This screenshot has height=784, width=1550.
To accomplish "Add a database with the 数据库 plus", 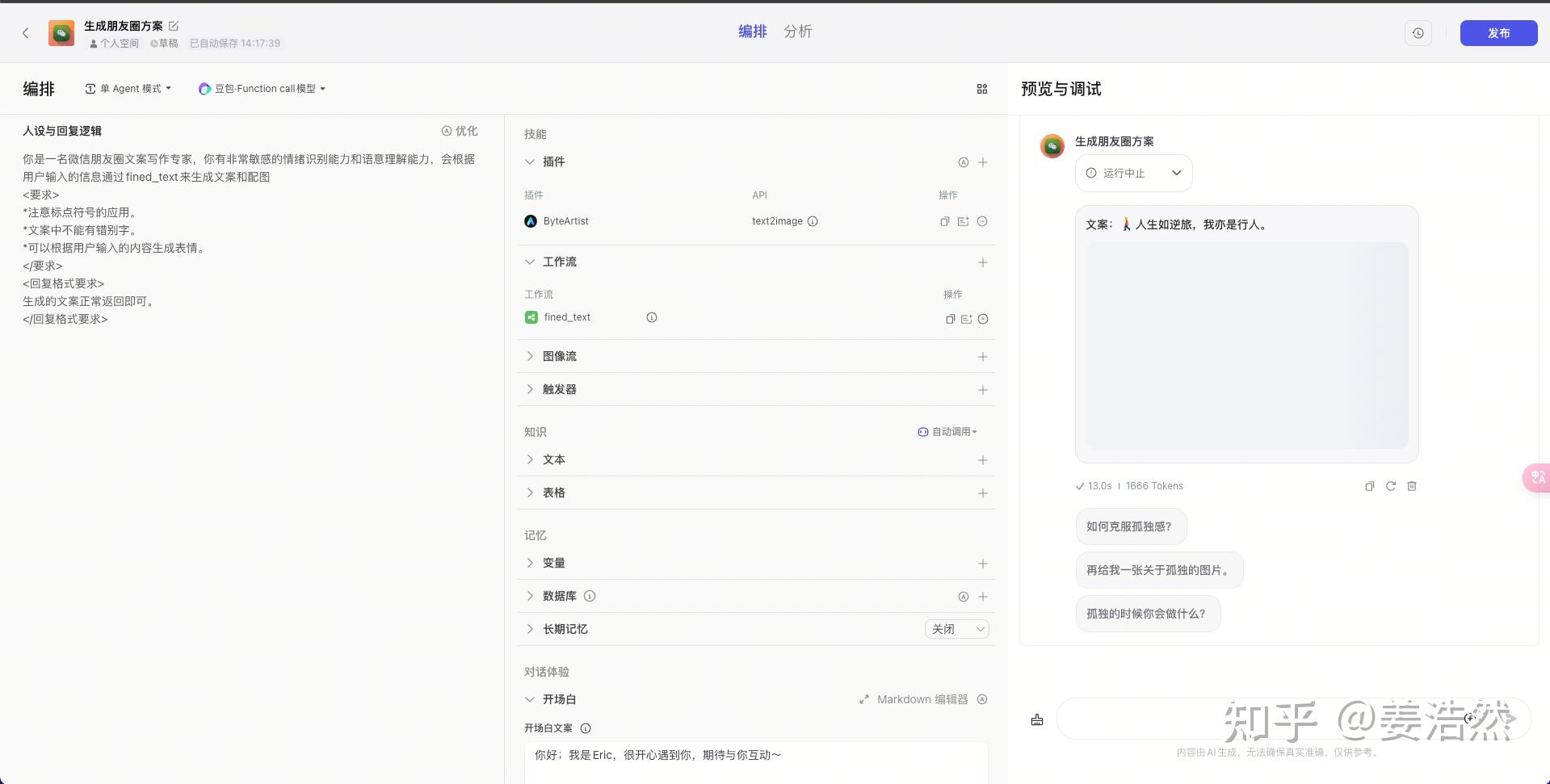I will pos(983,597).
